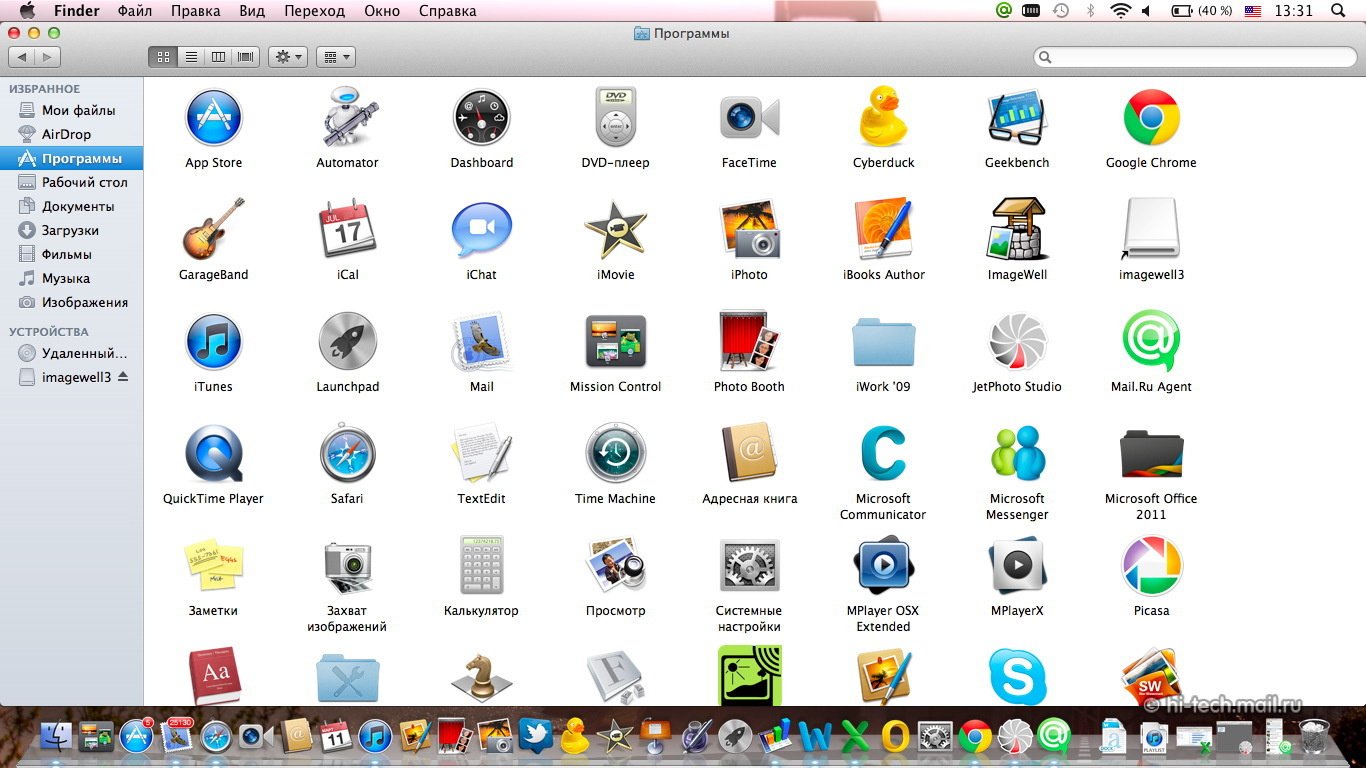Select the JetPhoto Studio icon
This screenshot has width=1366, height=768.
1017,342
